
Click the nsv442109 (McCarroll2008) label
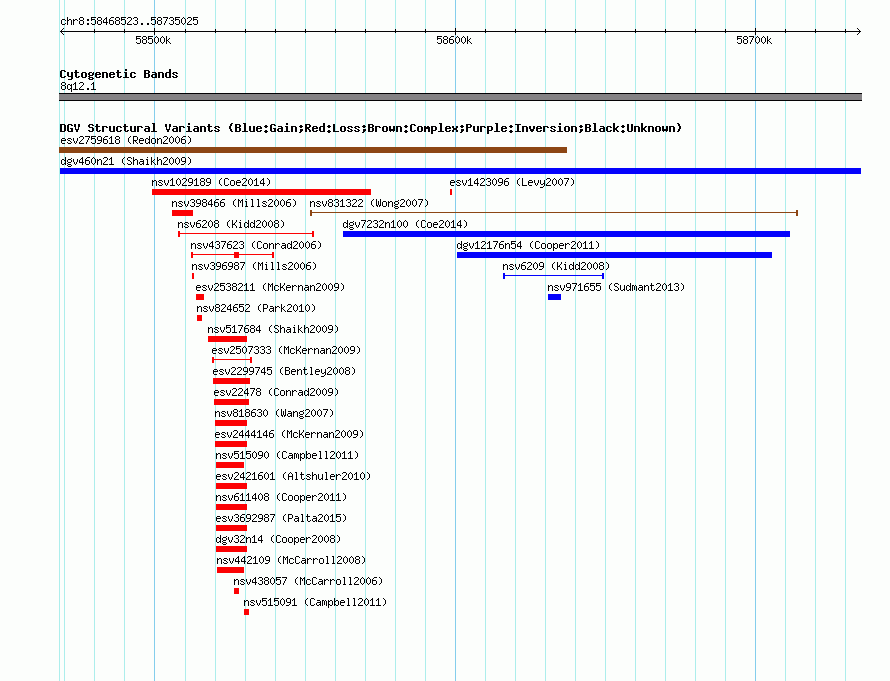291,560
